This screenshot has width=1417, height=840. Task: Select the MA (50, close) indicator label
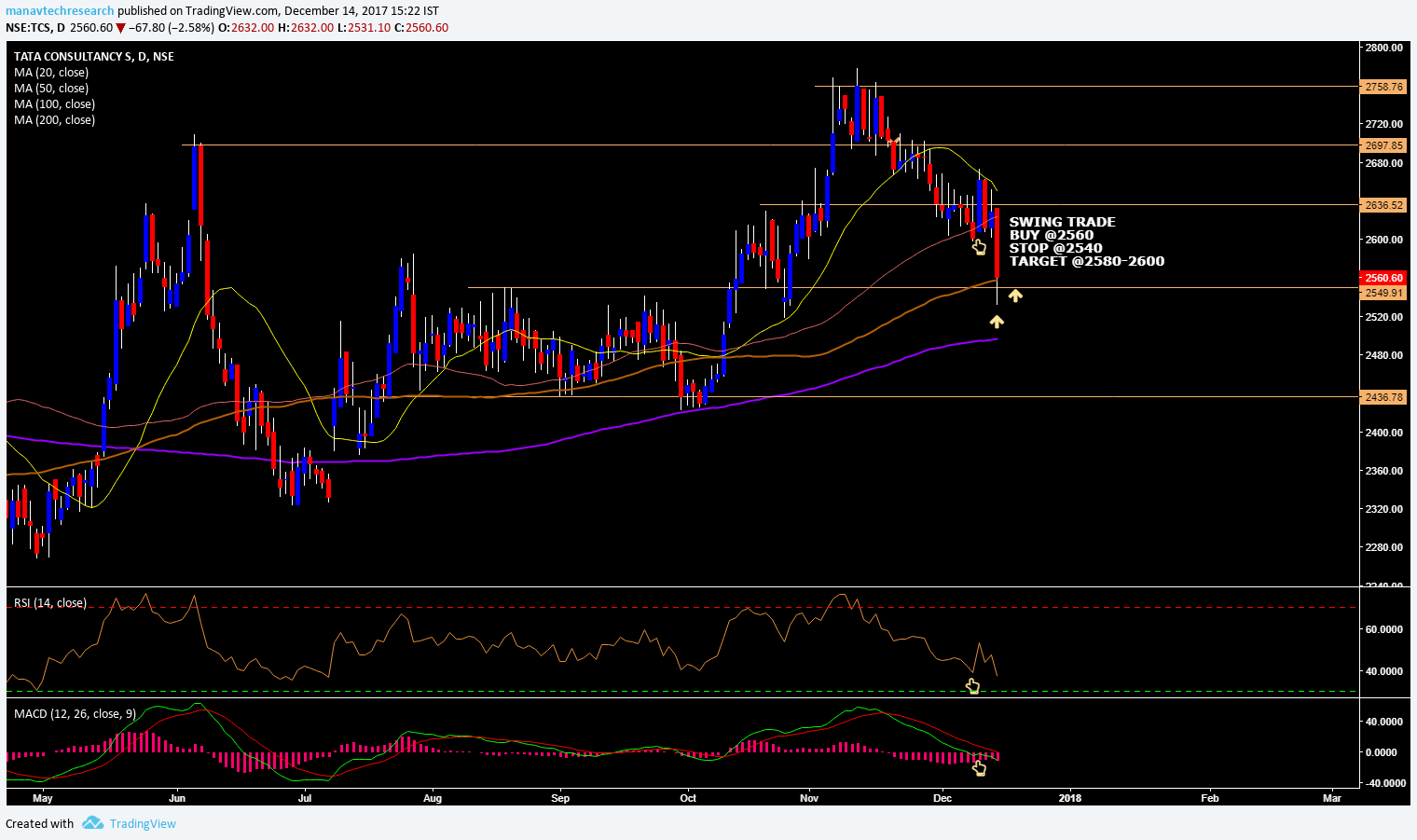point(51,89)
